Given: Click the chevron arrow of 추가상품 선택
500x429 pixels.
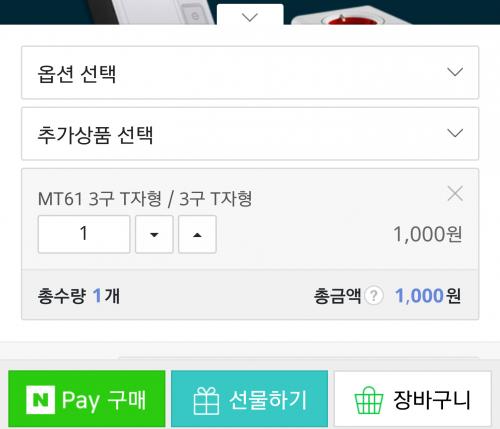Looking at the screenshot, I should [x=455, y=133].
